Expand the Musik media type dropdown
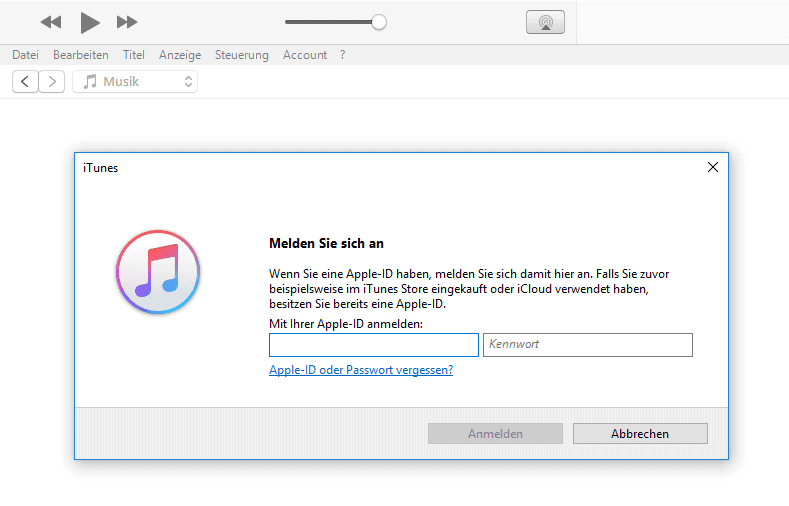 click(x=135, y=81)
